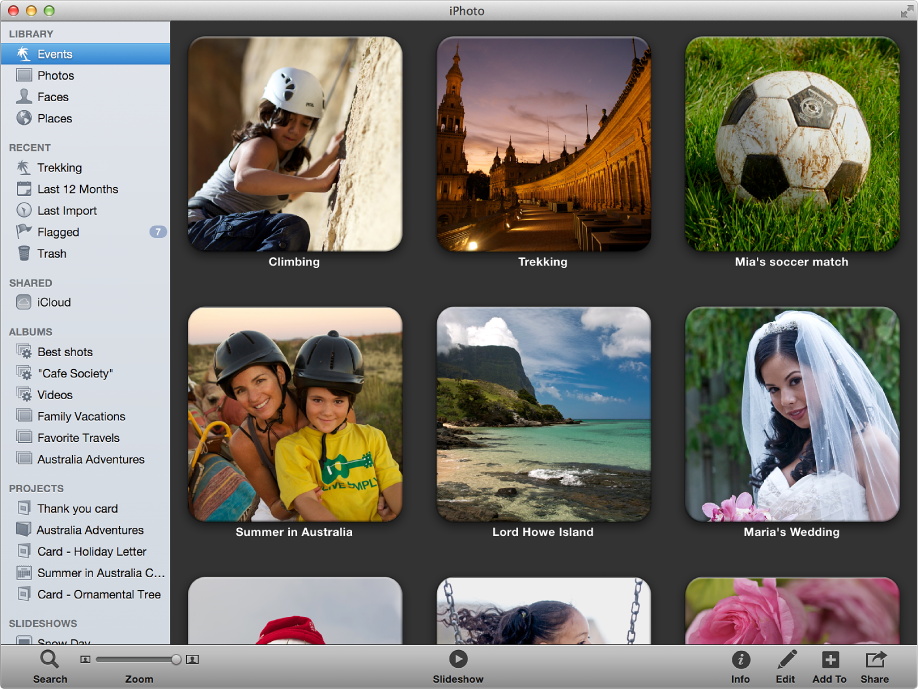The width and height of the screenshot is (918, 690).
Task: Collapse the PROJECTS section
Action: tap(36, 487)
